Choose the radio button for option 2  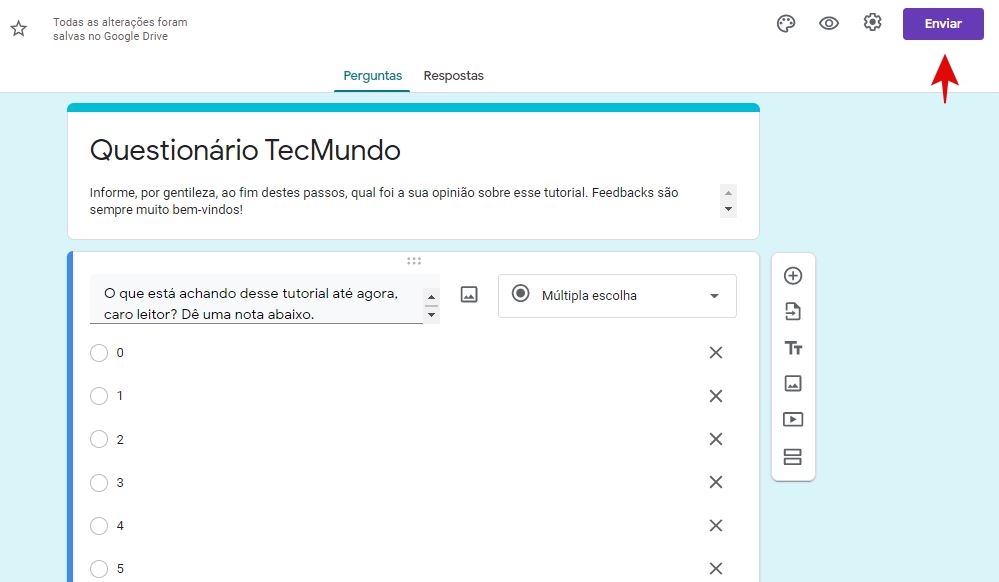[x=99, y=439]
